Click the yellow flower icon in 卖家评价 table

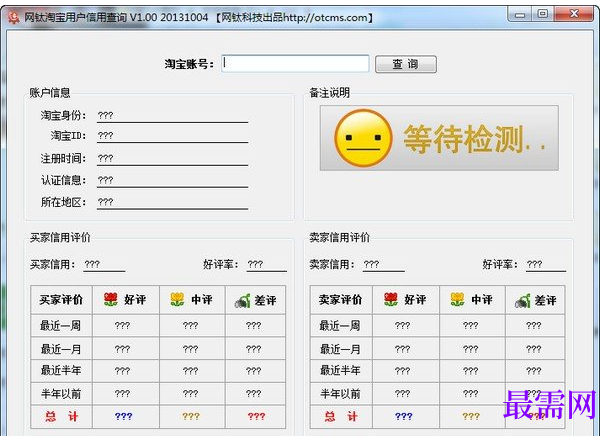coord(457,300)
